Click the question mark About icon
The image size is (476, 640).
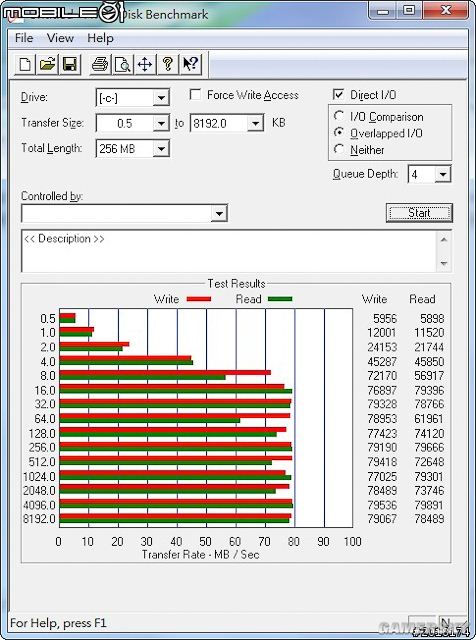click(x=168, y=64)
